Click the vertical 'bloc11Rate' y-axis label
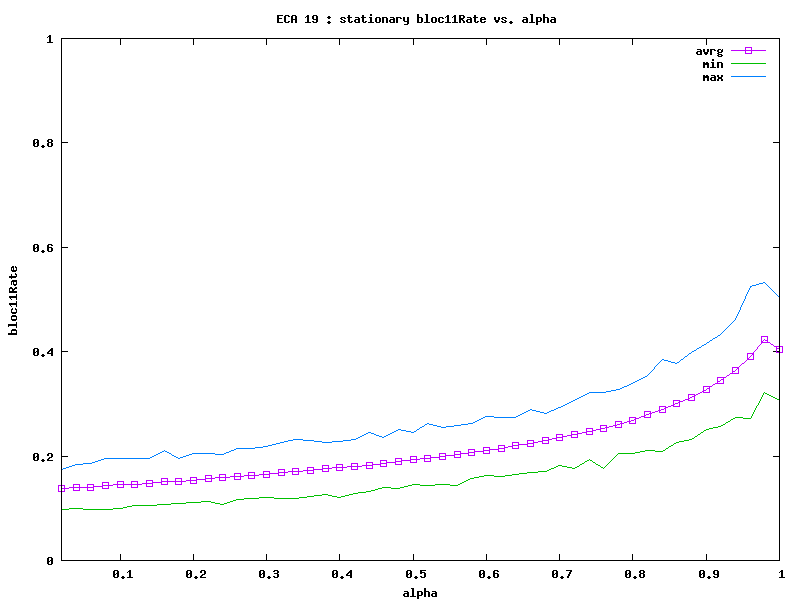Image resolution: width=800 pixels, height=600 pixels. [14, 300]
